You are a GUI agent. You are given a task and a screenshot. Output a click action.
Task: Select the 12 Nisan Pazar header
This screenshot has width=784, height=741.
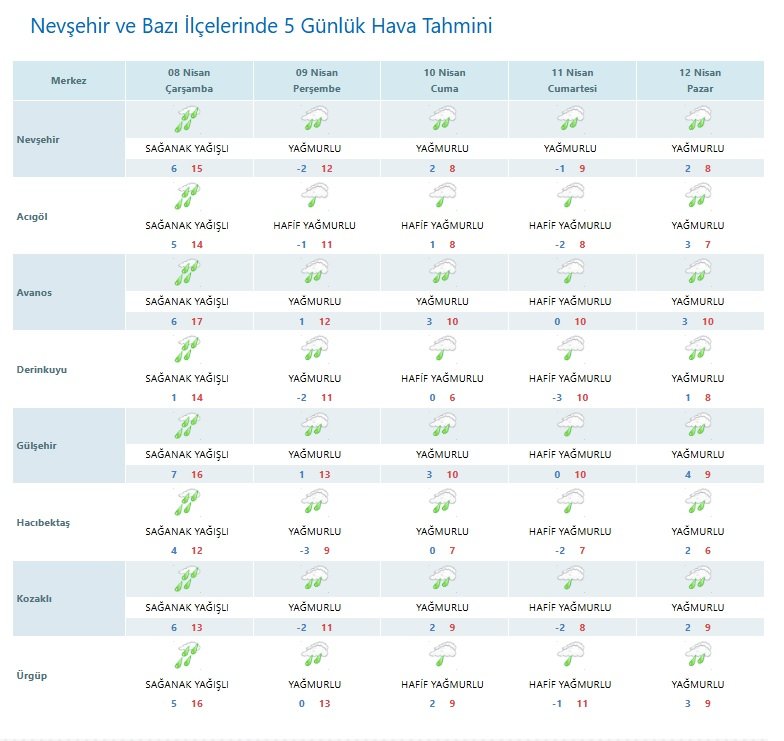pyautogui.click(x=699, y=80)
